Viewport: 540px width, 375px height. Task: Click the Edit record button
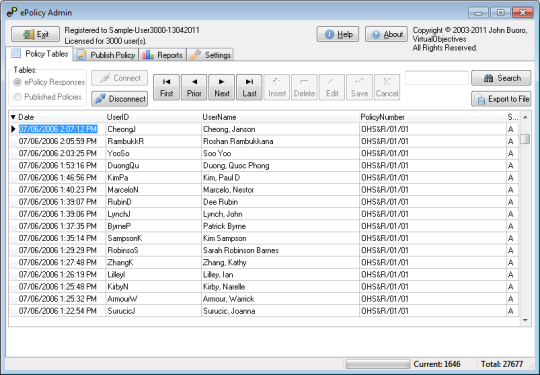332,87
